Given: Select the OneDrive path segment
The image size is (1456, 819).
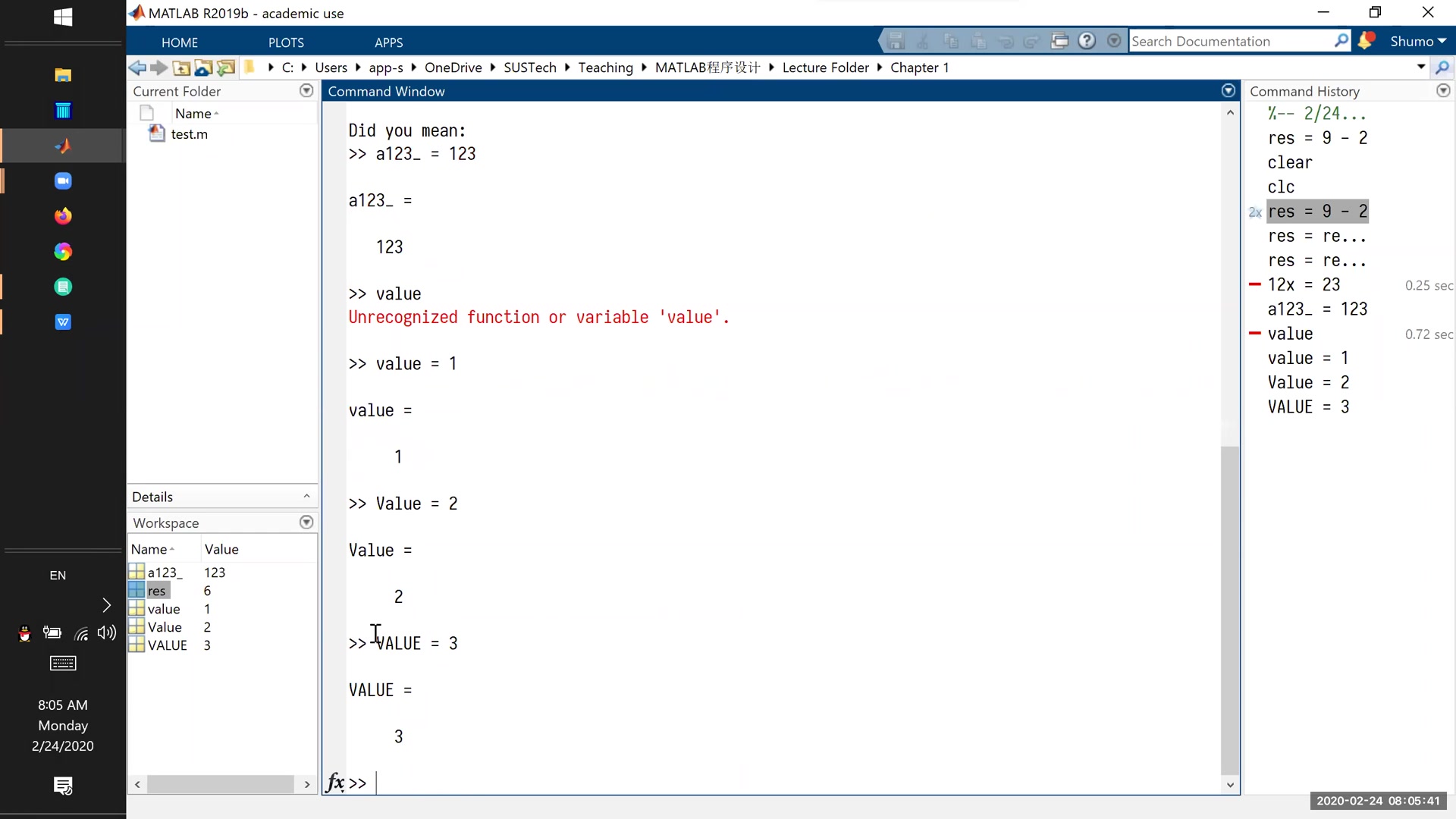Looking at the screenshot, I should [x=453, y=67].
